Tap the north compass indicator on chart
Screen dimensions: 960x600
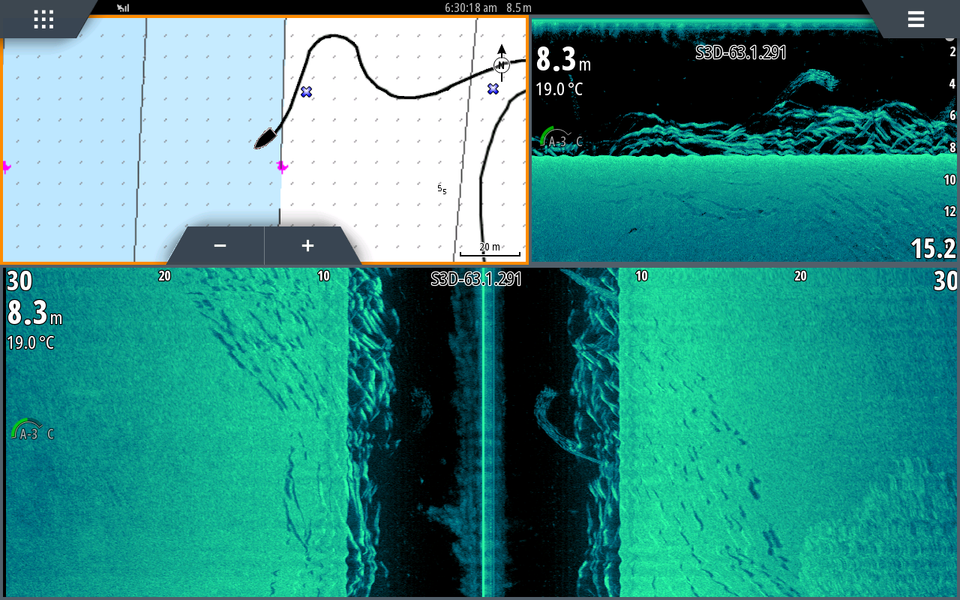click(502, 63)
